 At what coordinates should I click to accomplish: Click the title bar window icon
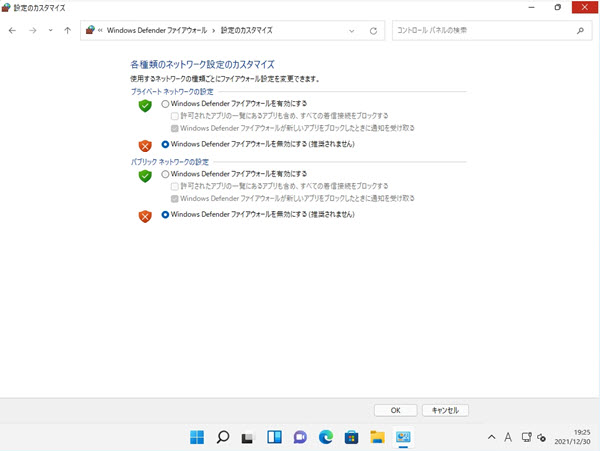[x=6, y=8]
